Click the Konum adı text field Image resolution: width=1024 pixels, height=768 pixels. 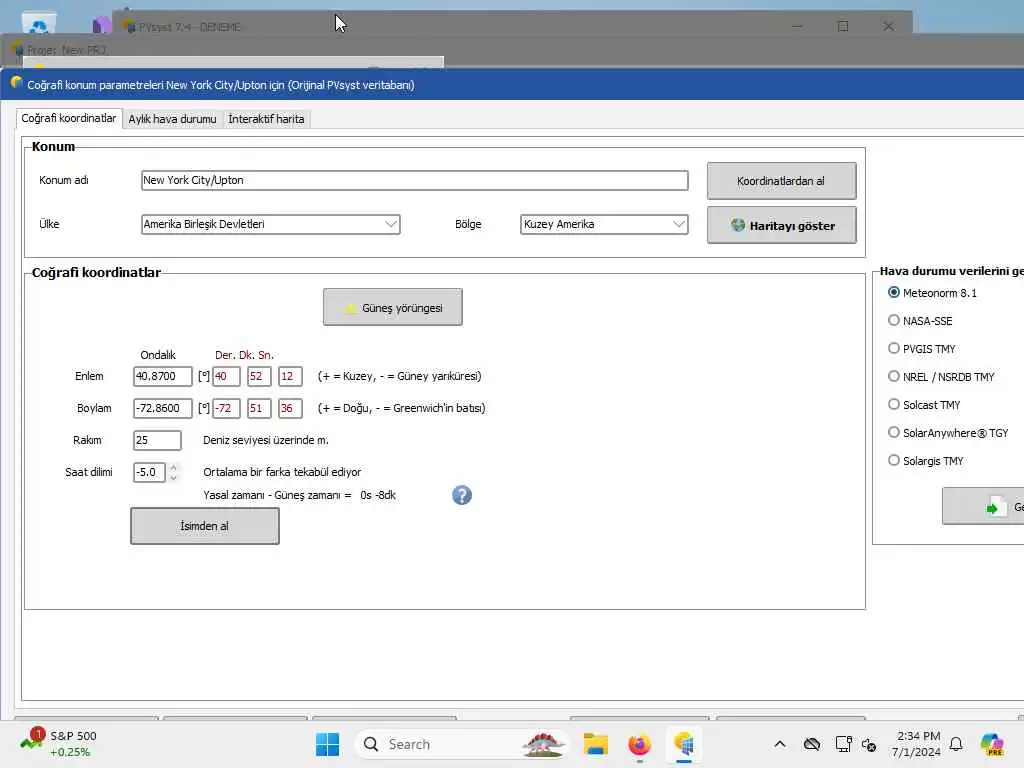point(415,180)
